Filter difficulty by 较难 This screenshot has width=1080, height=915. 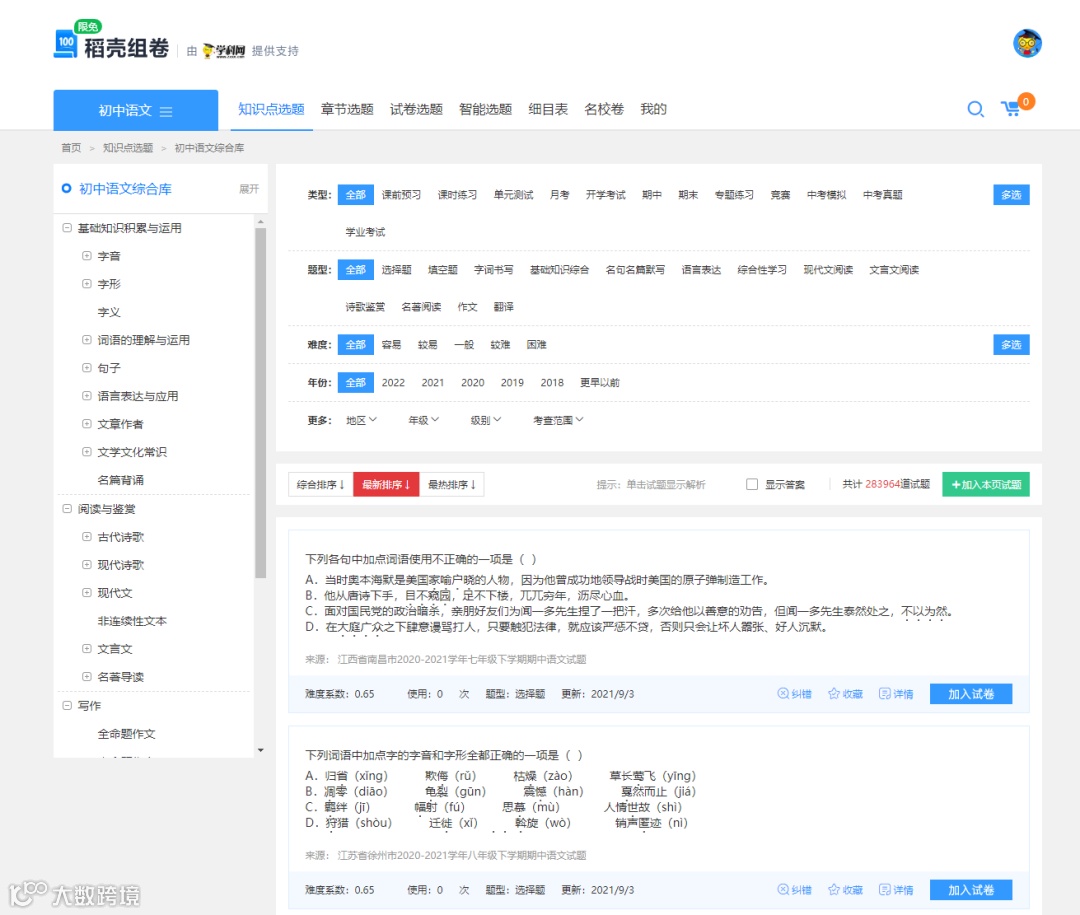[500, 345]
